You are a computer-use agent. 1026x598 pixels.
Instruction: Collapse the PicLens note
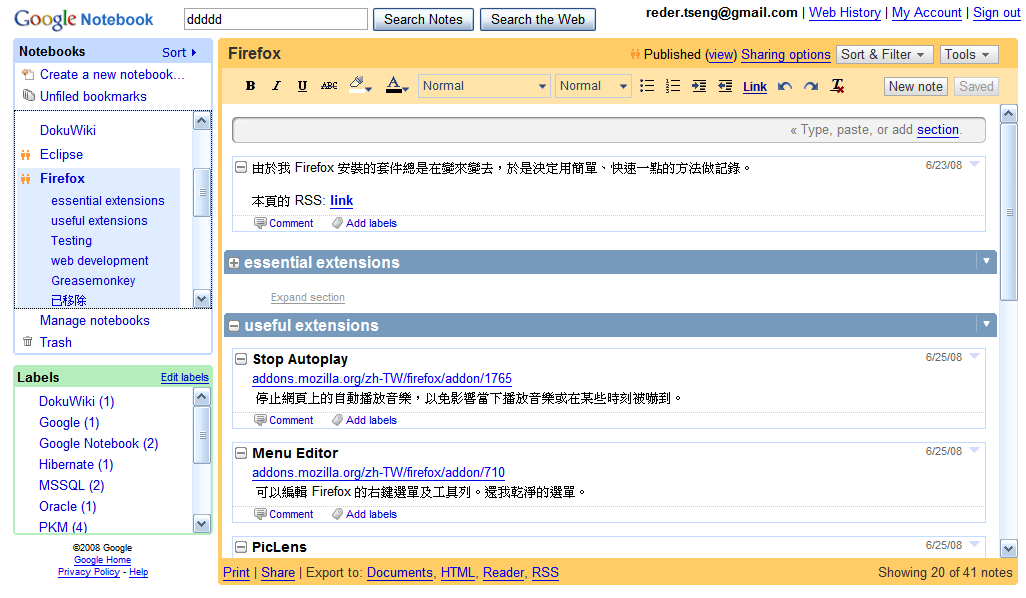241,547
